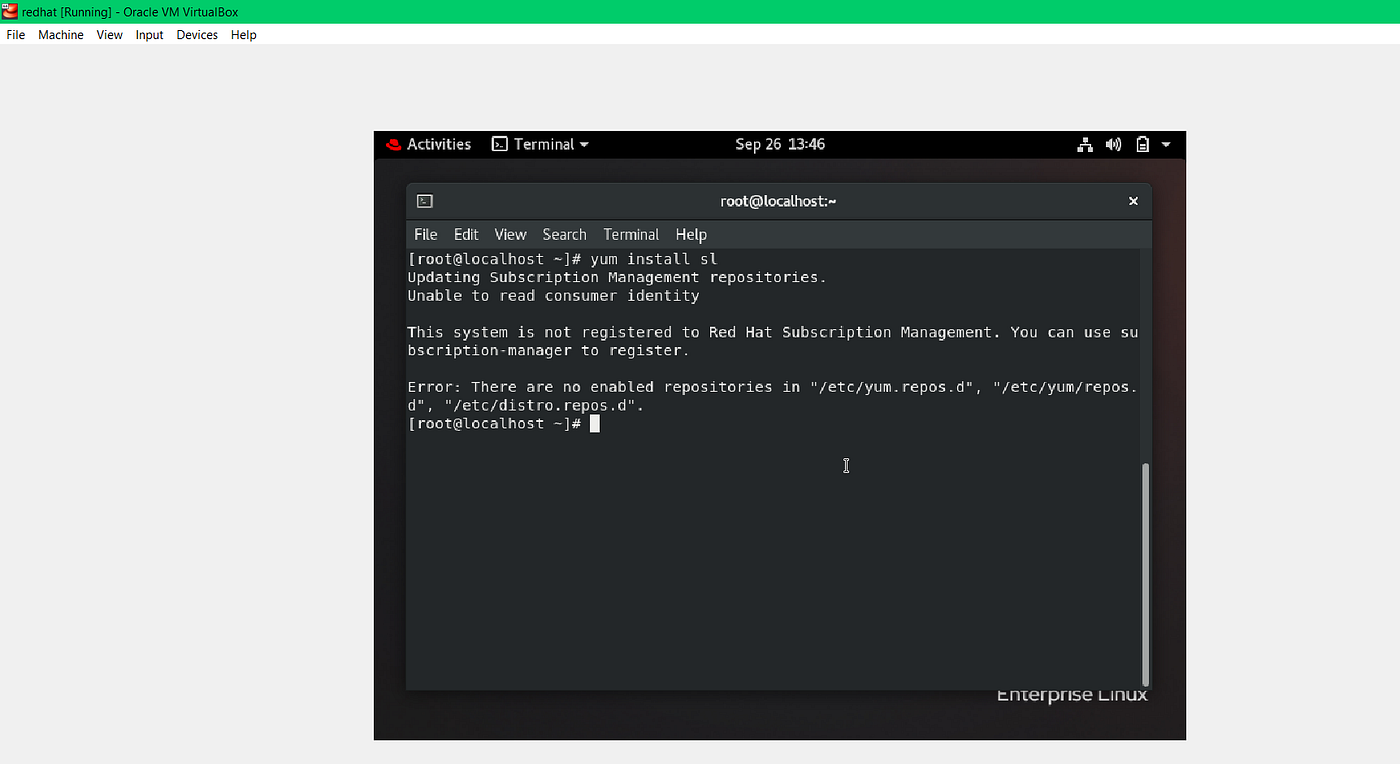Open the Devices menu in VirtualBox
Screen dimensions: 1400x764
pyautogui.click(x=197, y=34)
